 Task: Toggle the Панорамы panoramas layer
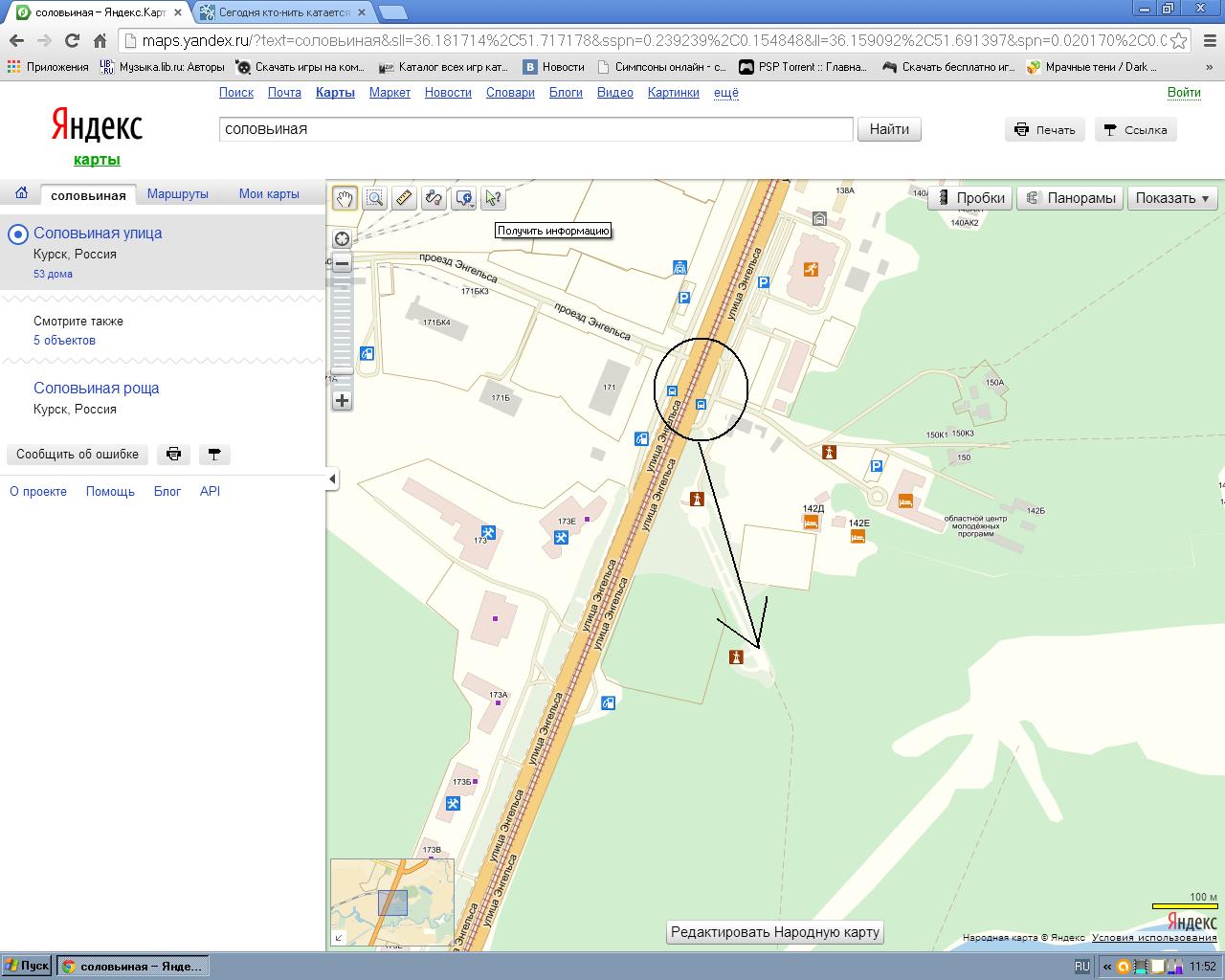click(1070, 198)
